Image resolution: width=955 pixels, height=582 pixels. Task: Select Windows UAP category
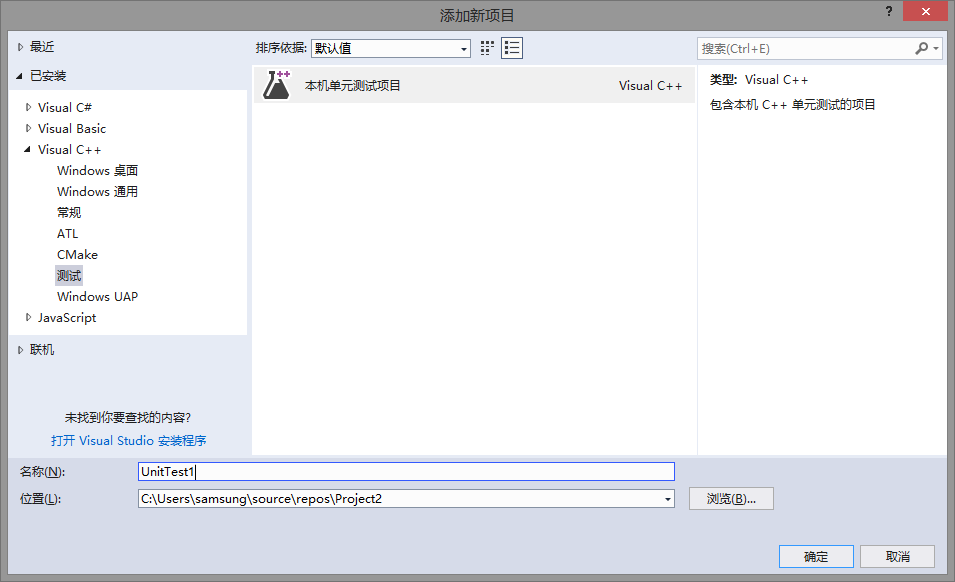(x=97, y=296)
